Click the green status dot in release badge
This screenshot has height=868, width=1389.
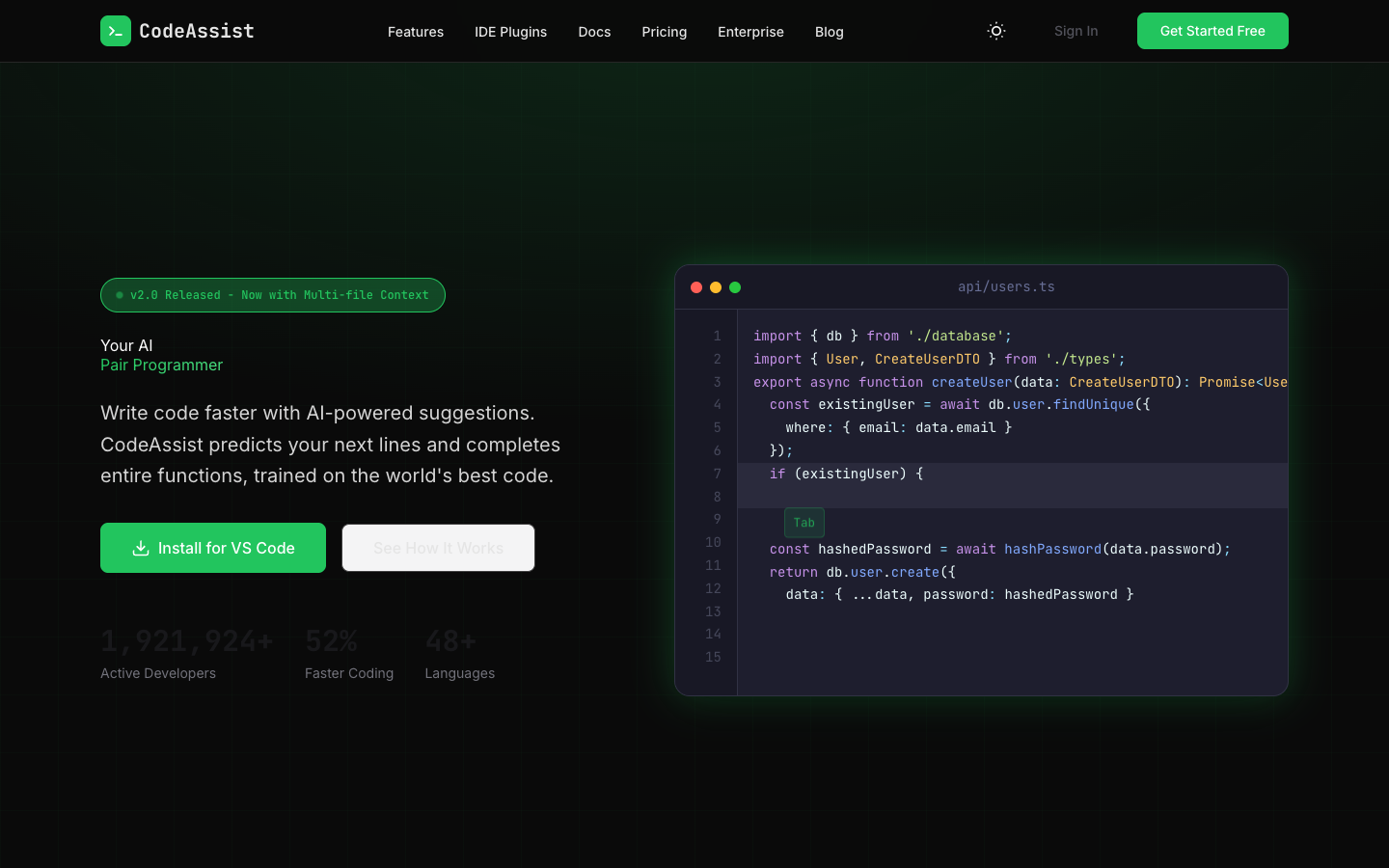click(x=119, y=295)
